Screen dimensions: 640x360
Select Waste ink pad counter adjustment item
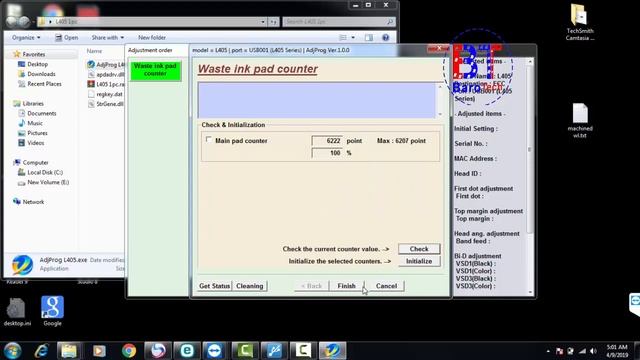155,70
